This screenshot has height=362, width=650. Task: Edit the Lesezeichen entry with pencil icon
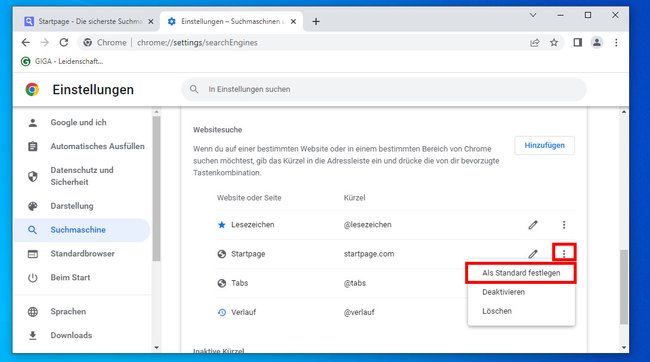tap(533, 225)
